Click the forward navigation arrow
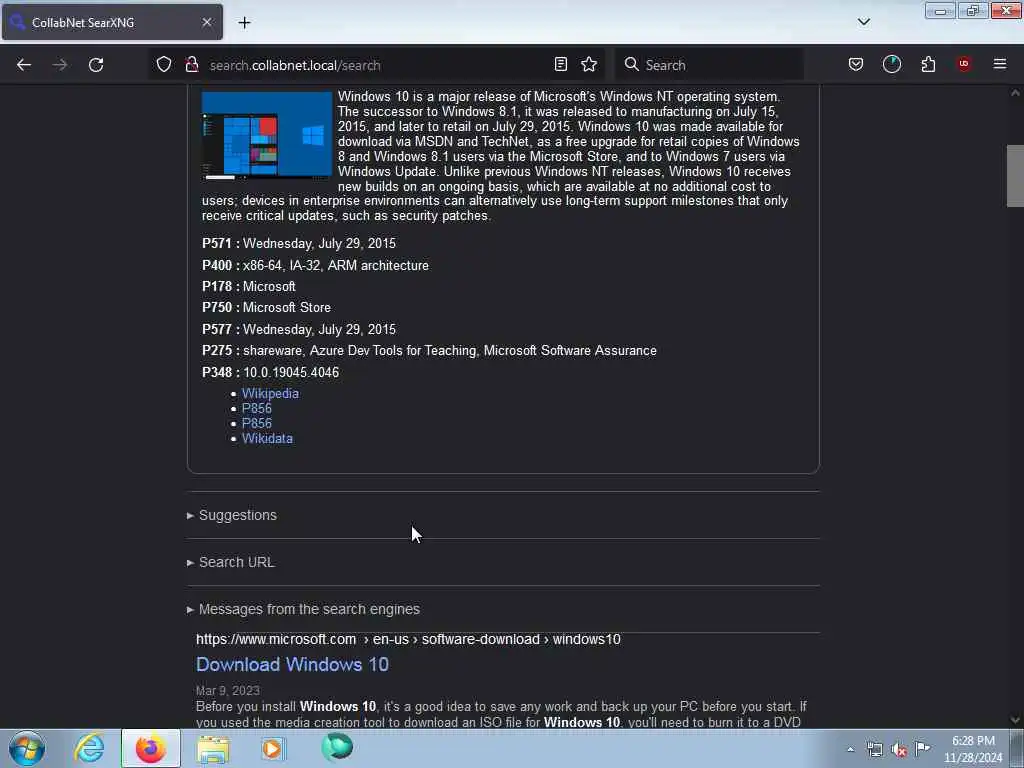Screen dimensions: 1024x768 (60, 65)
